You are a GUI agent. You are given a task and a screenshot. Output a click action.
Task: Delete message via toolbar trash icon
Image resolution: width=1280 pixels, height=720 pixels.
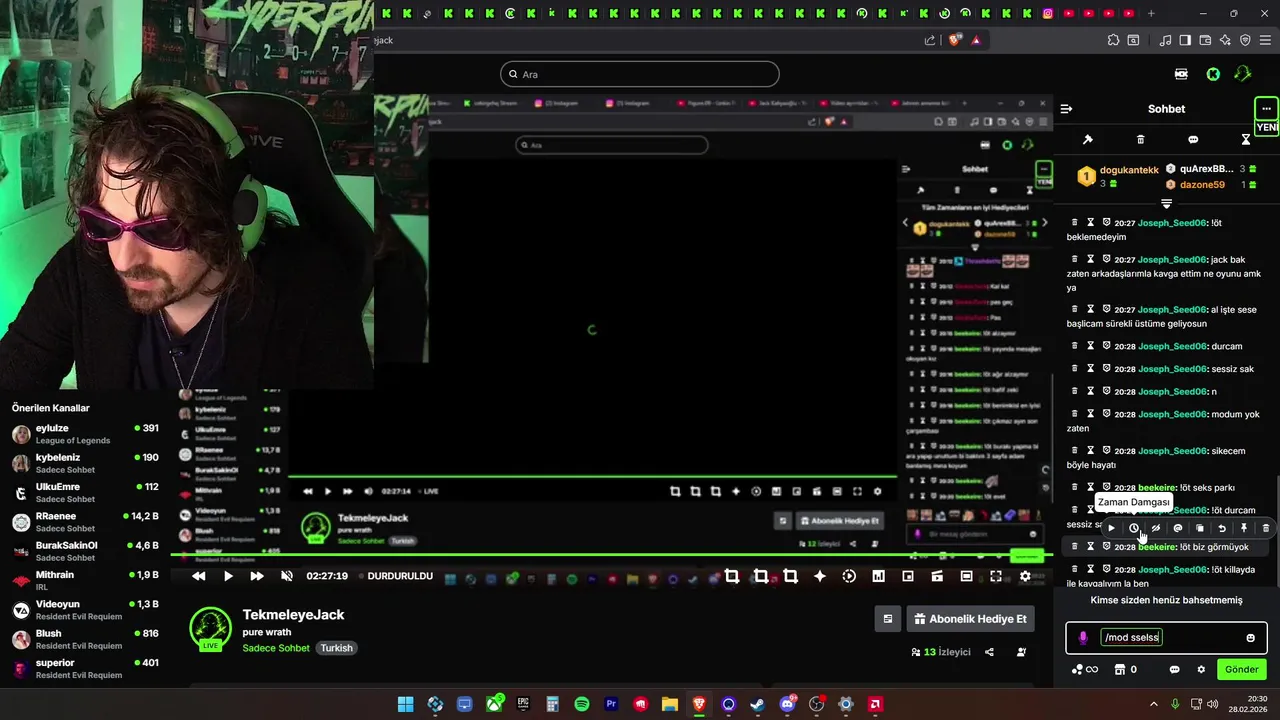click(x=1266, y=528)
